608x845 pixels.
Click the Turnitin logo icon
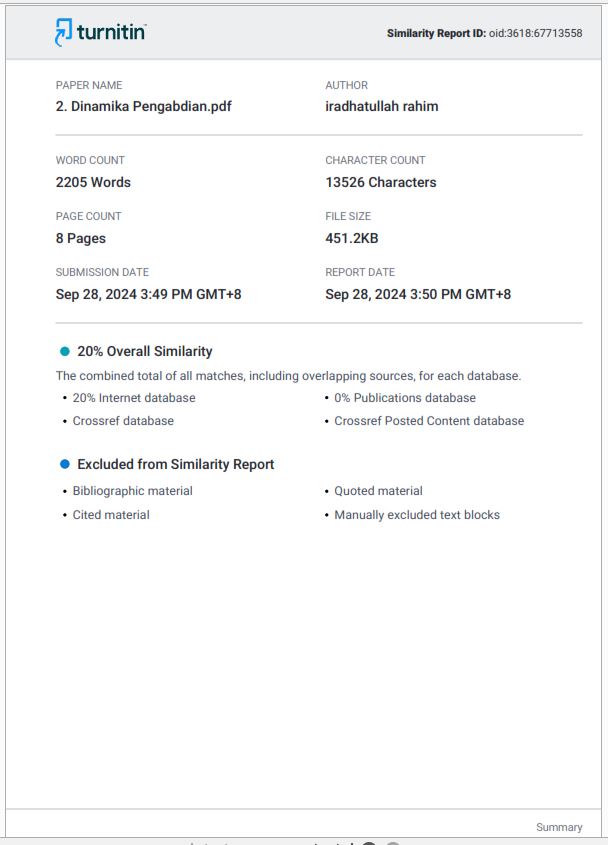tap(63, 32)
